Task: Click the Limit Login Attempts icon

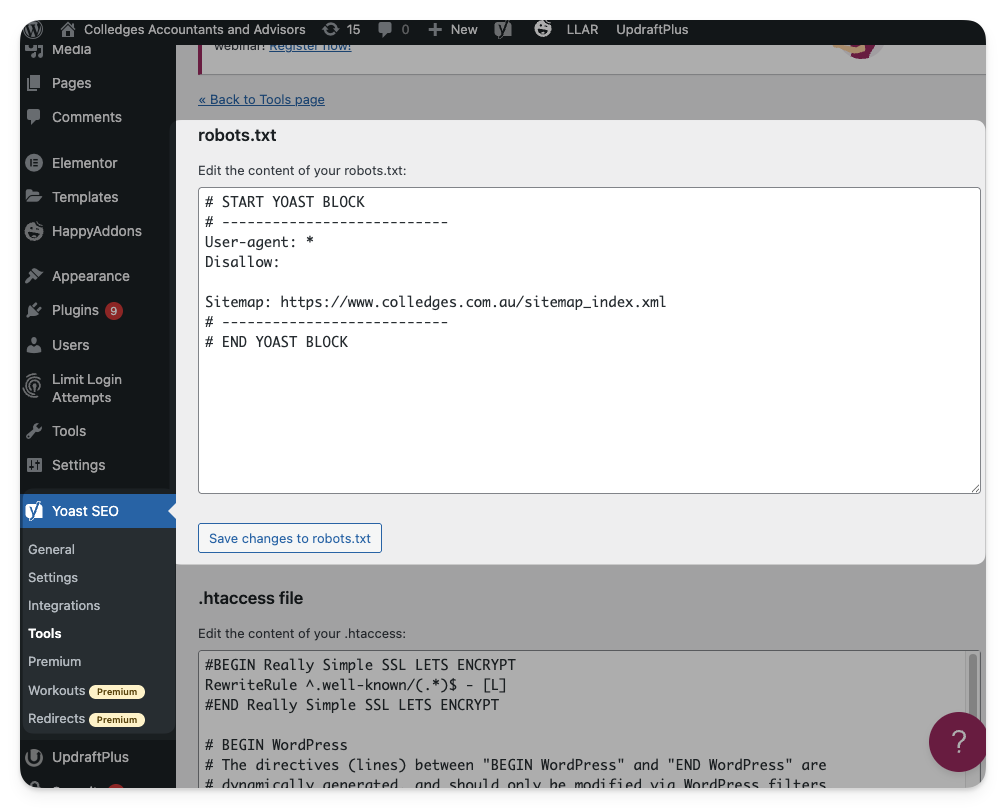Action: click(35, 388)
